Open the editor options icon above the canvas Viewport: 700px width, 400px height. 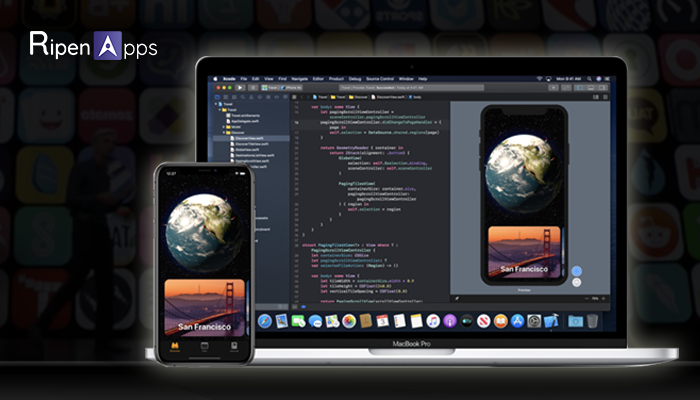coord(596,97)
